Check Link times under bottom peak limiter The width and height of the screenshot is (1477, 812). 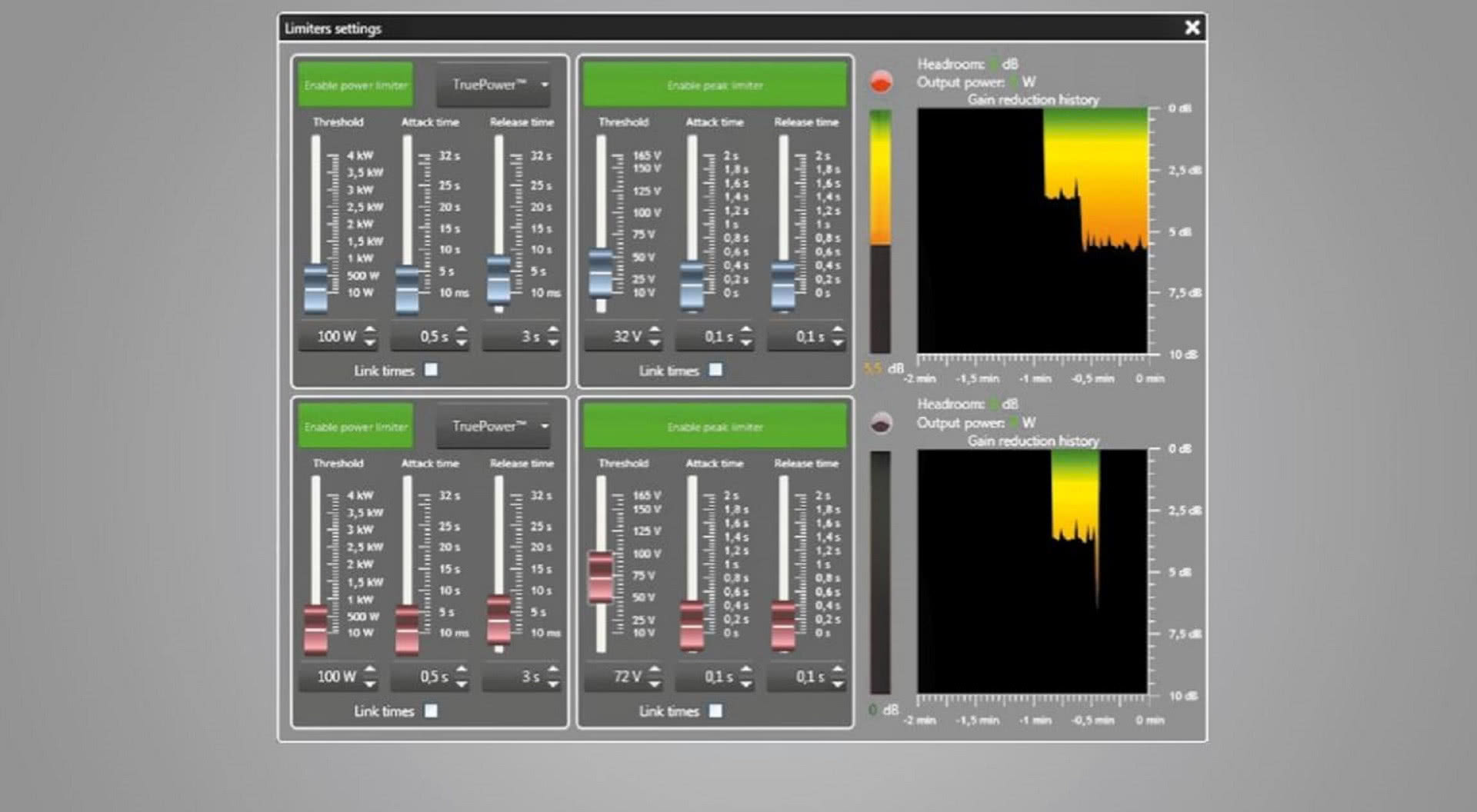pyautogui.click(x=716, y=710)
